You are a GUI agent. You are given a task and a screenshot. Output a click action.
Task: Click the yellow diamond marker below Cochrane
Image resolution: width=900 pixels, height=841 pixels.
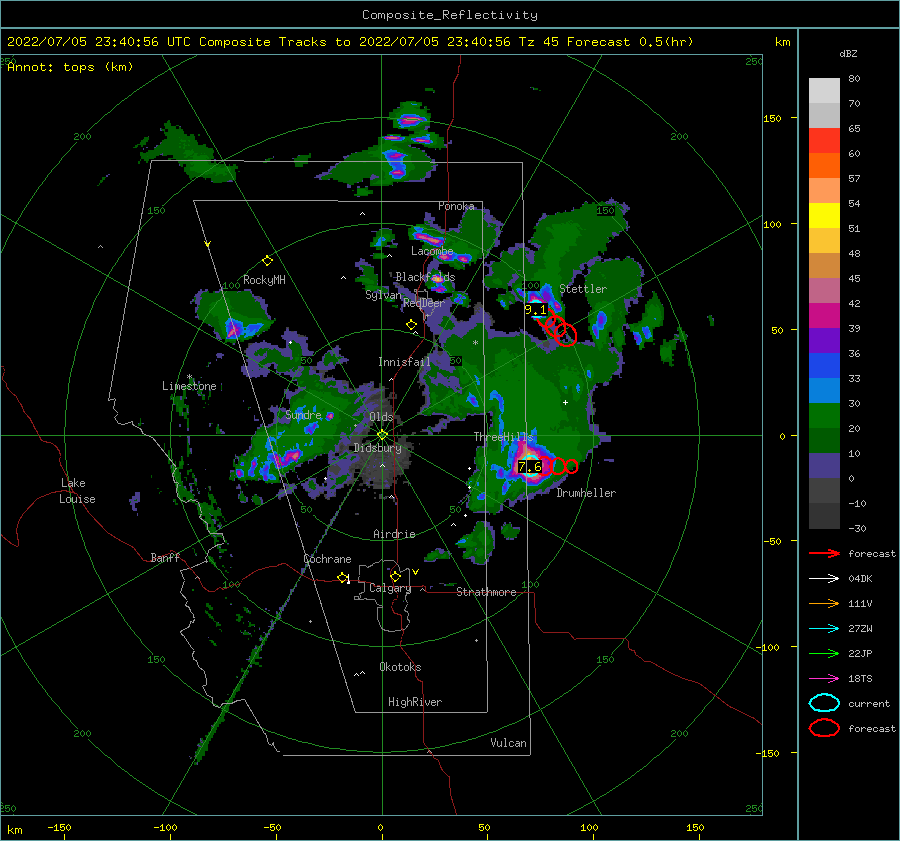tap(343, 577)
